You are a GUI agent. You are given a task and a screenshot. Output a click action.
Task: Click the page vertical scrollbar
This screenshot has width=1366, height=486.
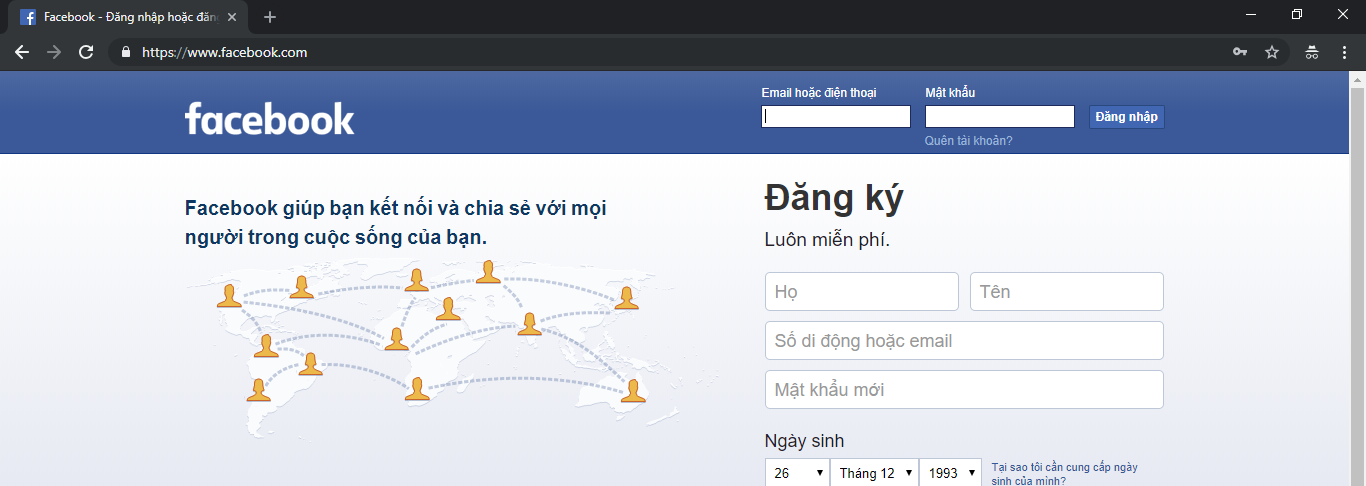click(x=1358, y=280)
